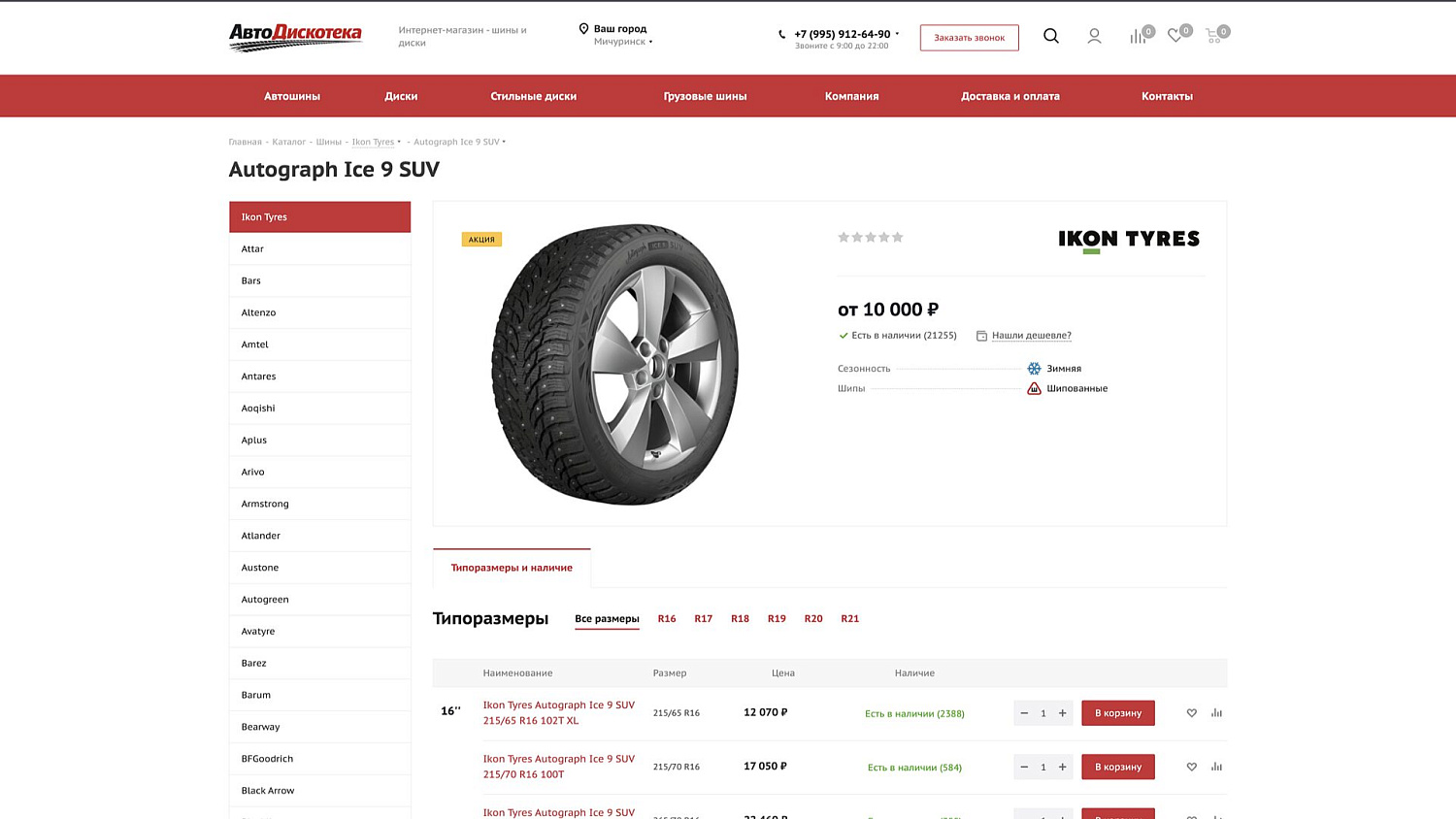The image size is (1456, 819).
Task: Click the АвтоДискотека logo
Action: (295, 37)
